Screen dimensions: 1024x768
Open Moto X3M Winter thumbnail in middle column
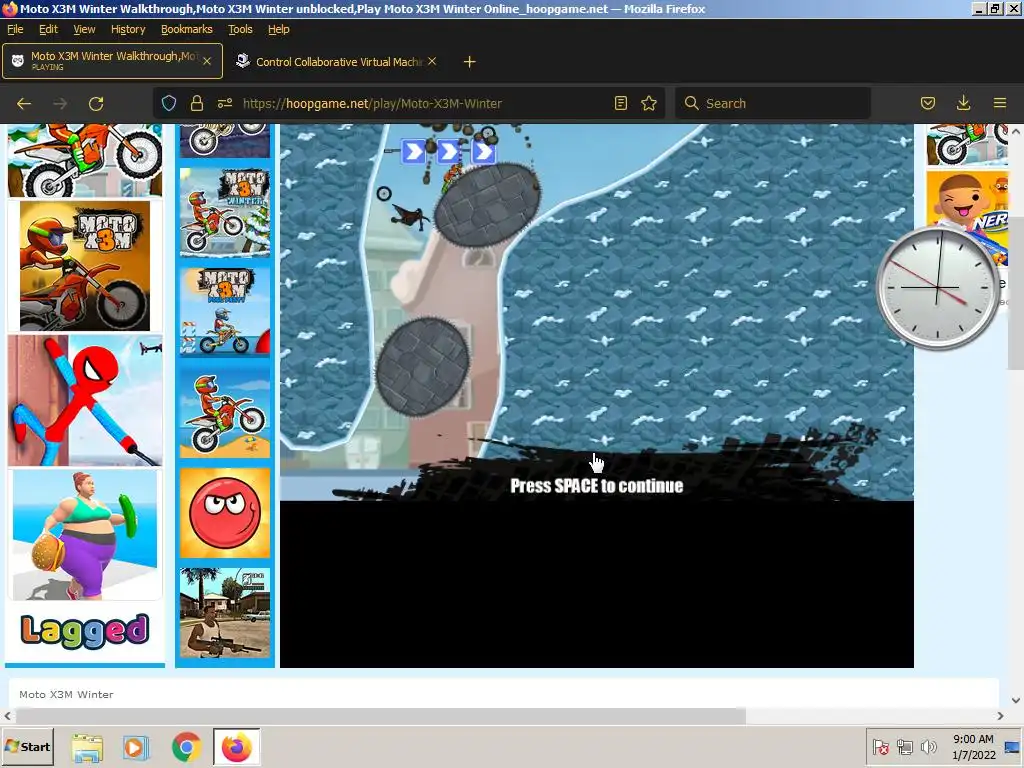click(225, 213)
